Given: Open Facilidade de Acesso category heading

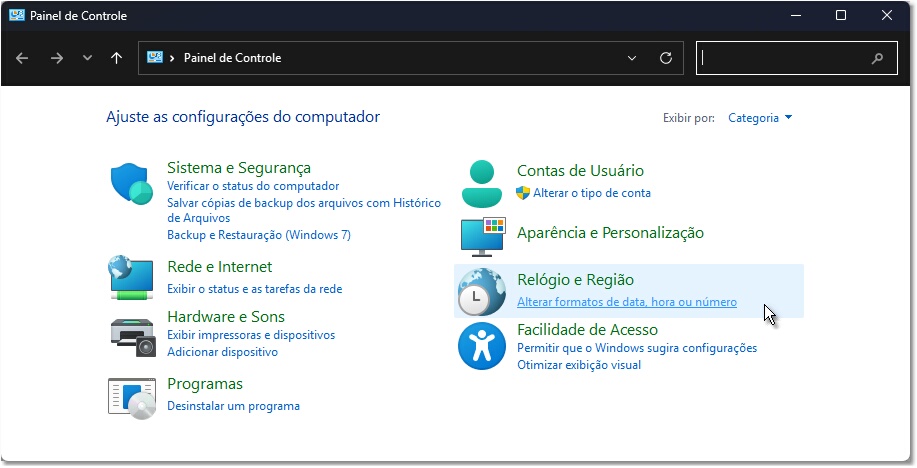Looking at the screenshot, I should (587, 330).
